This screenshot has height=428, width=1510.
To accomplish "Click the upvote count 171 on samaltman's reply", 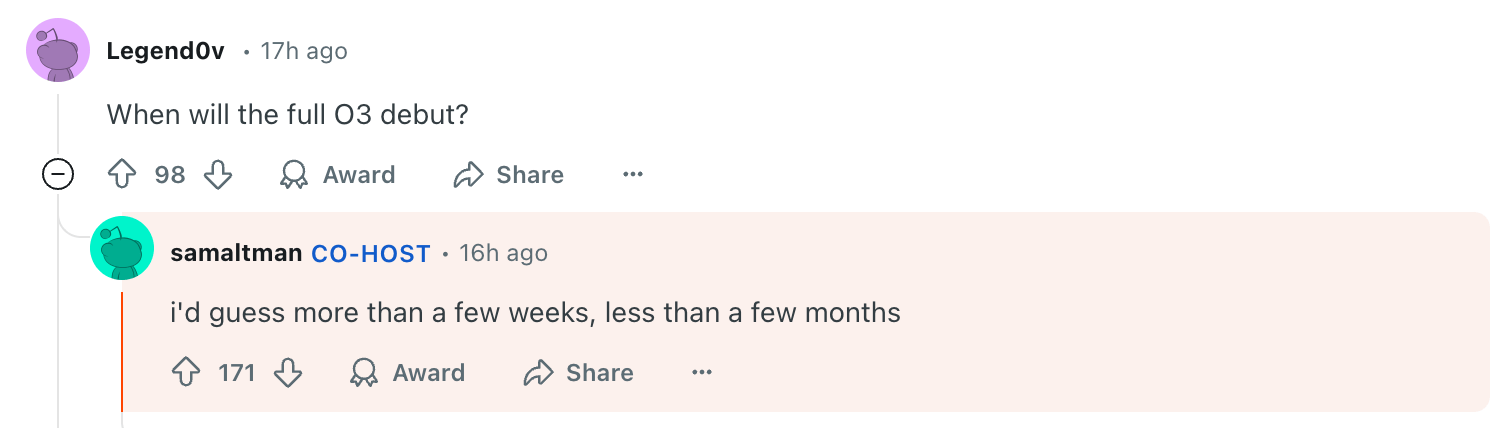I will (237, 373).
